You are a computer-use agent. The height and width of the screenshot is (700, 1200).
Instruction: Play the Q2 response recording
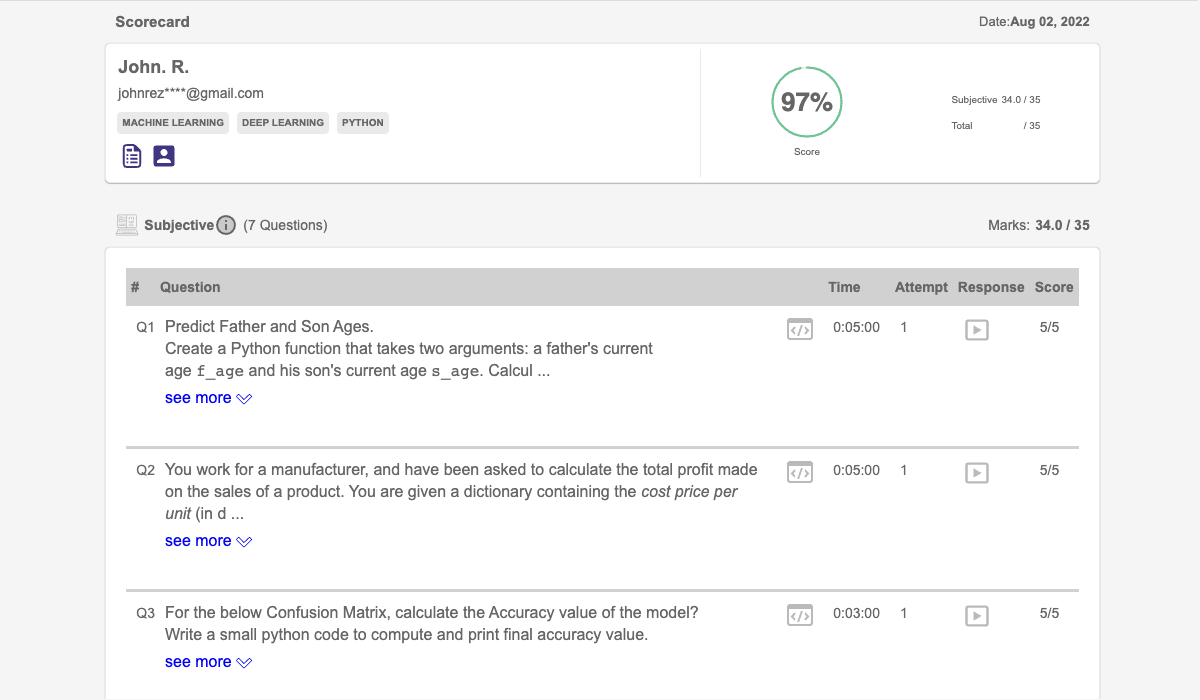tap(976, 472)
